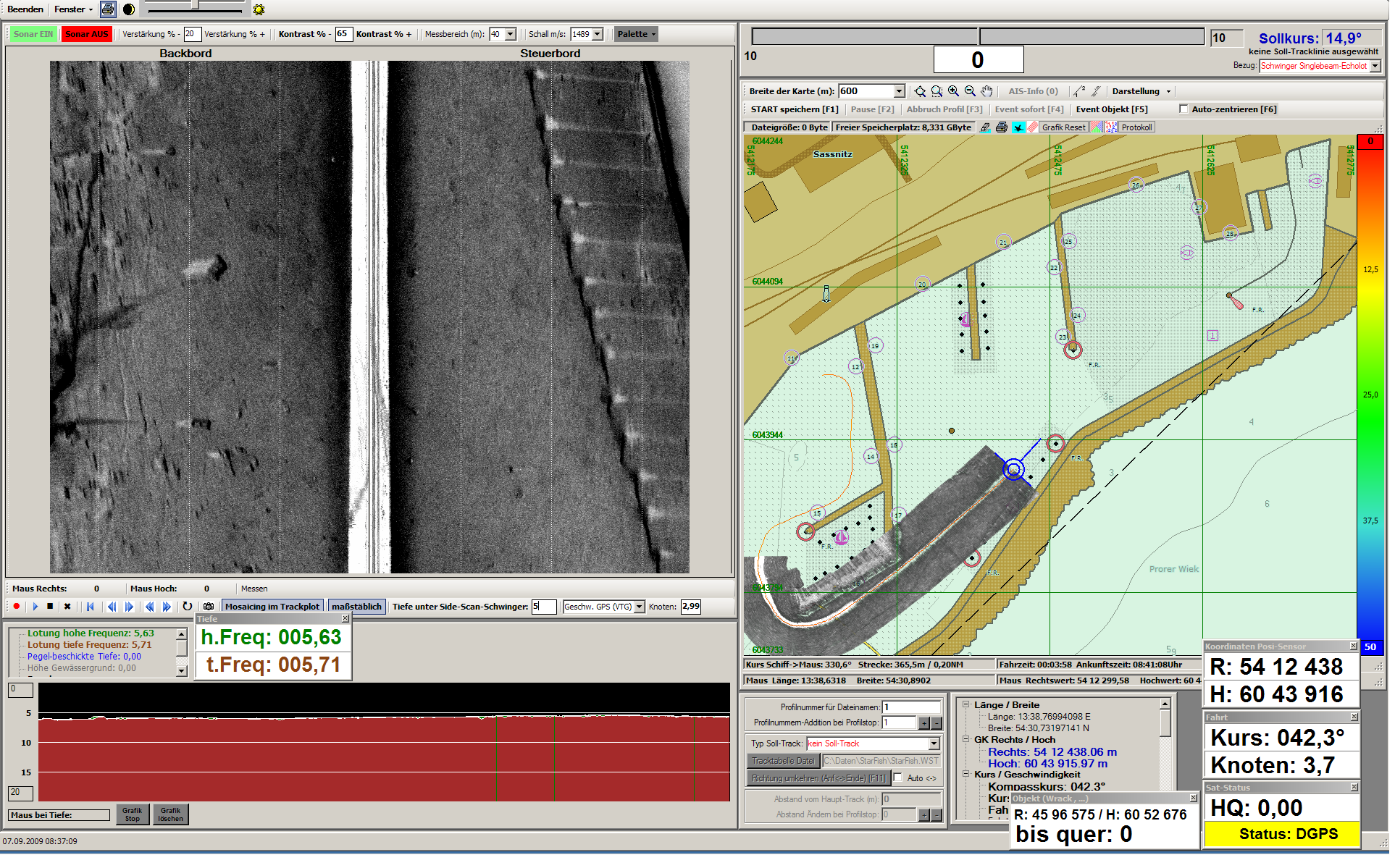Click the red record button
The image size is (1395, 868).
16,607
